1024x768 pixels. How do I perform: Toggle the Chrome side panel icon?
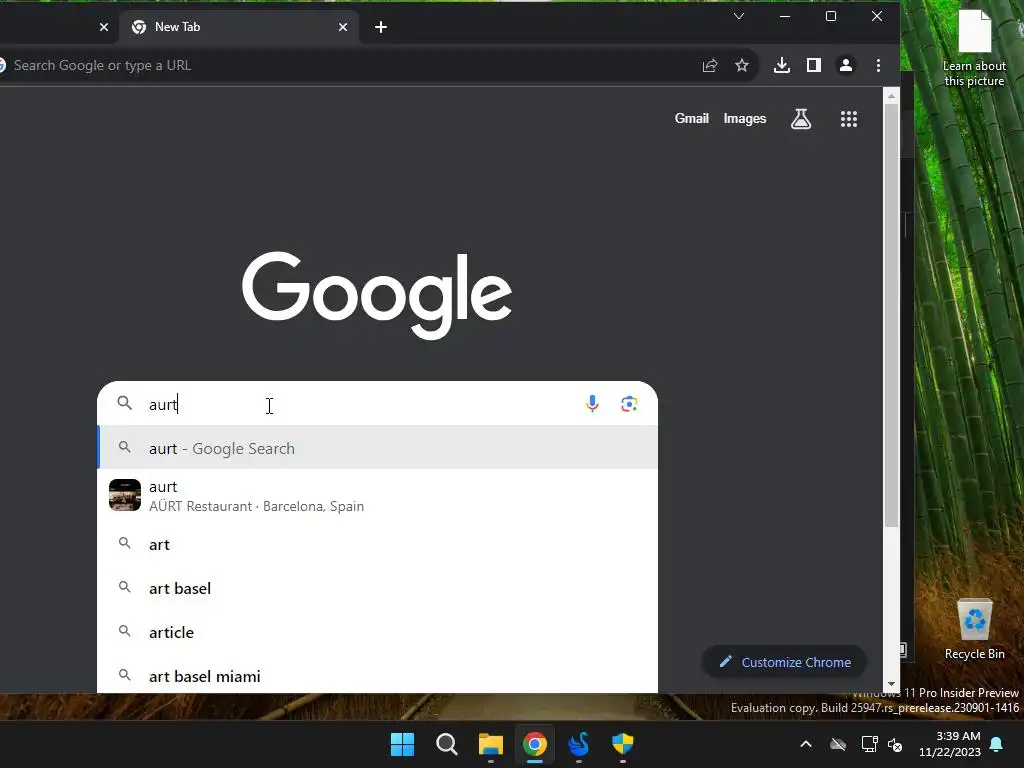(813, 65)
